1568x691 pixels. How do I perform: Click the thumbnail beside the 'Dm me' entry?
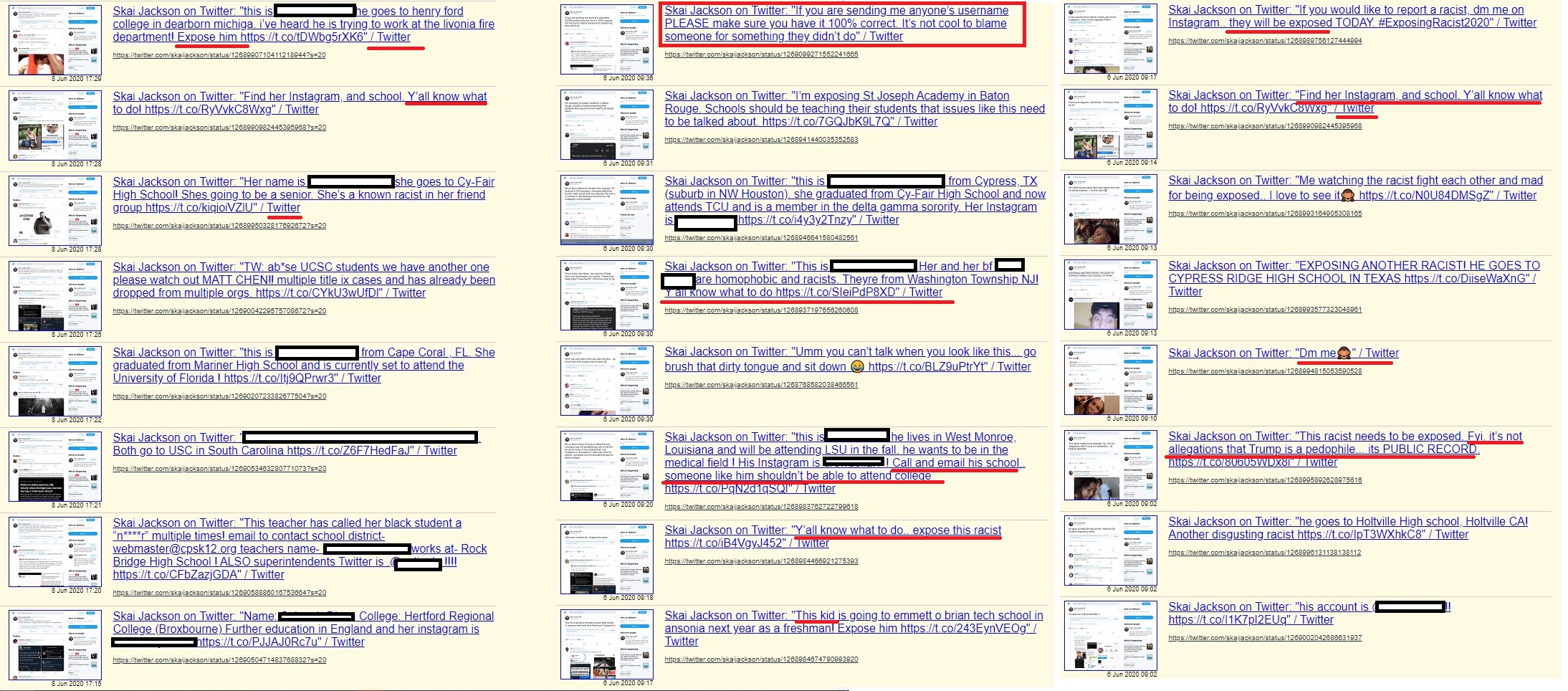[1111, 379]
